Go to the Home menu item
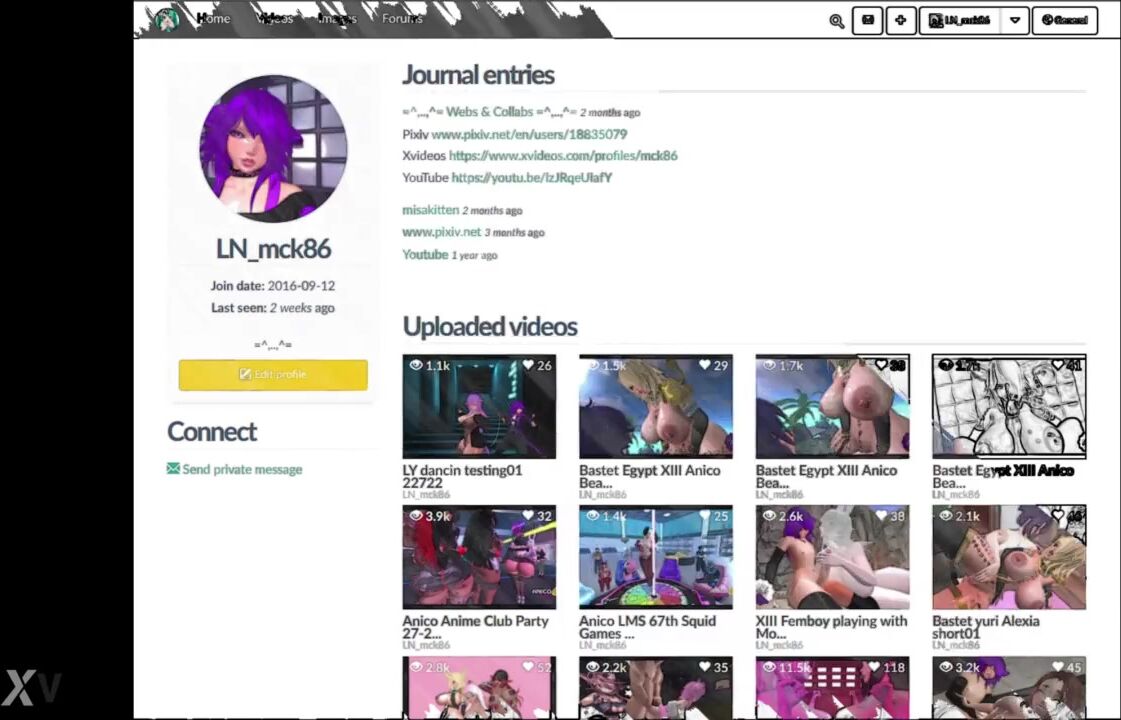The height and width of the screenshot is (720, 1121). (x=214, y=19)
